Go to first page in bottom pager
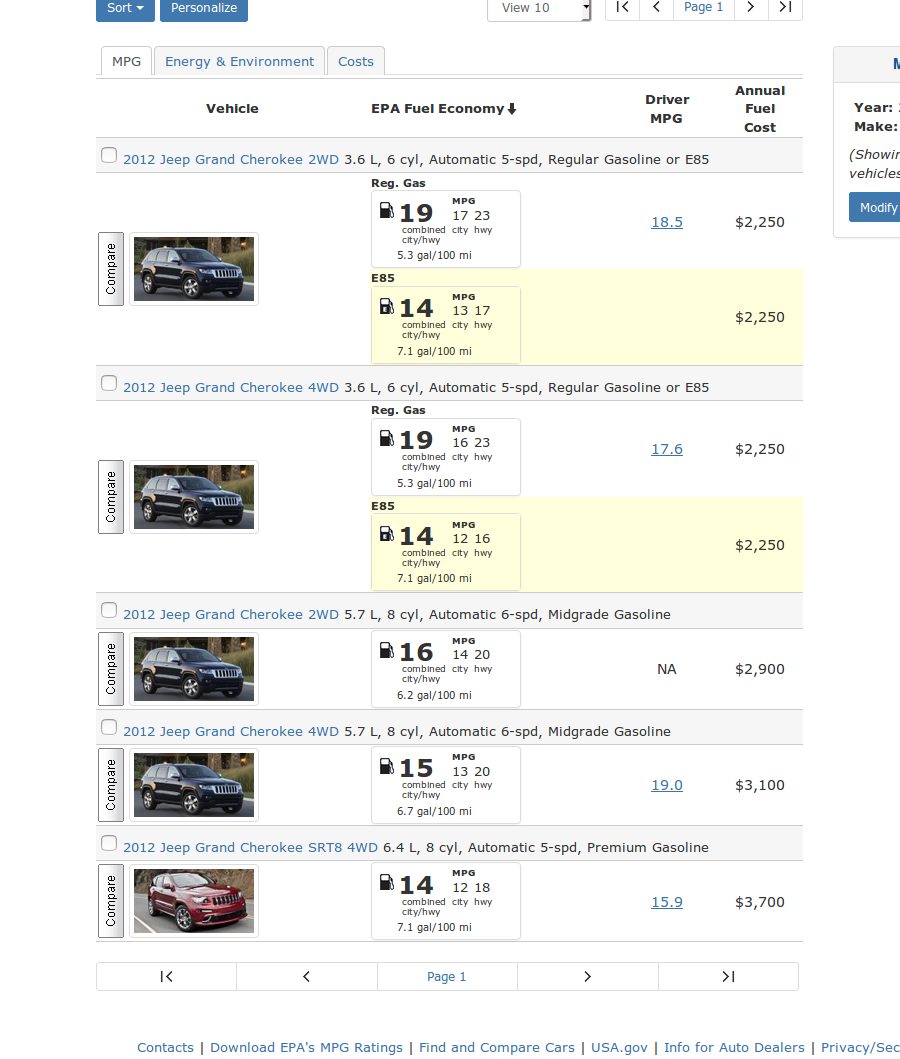The image size is (900, 1059). point(166,977)
